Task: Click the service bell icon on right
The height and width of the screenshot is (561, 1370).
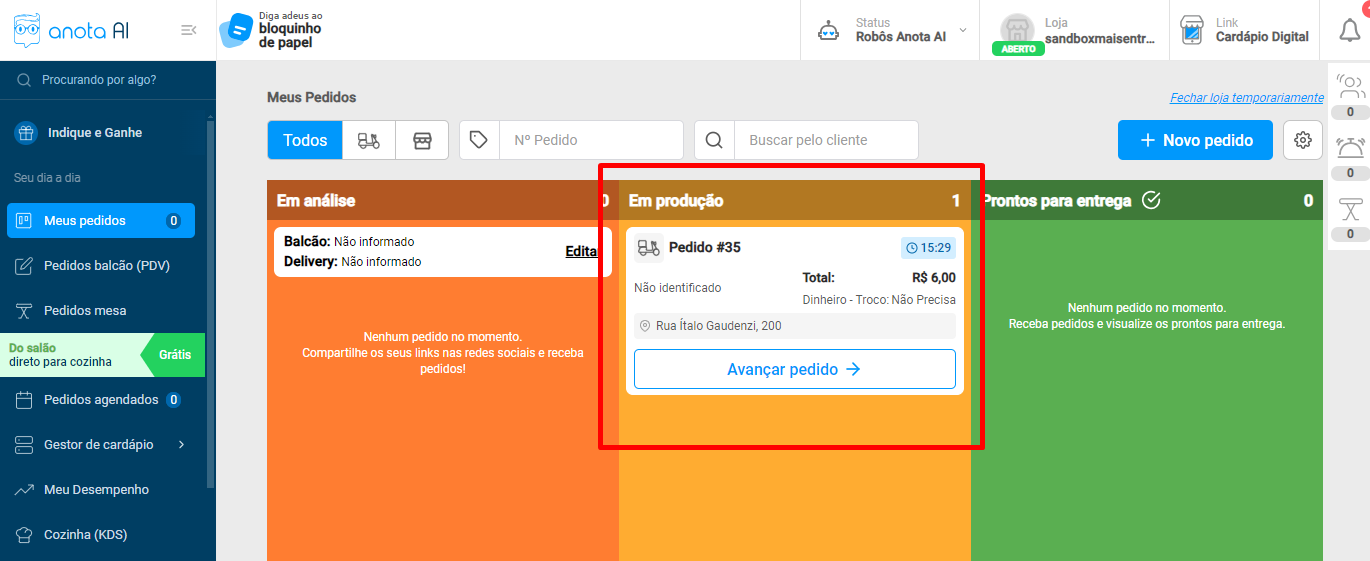Action: click(1350, 148)
